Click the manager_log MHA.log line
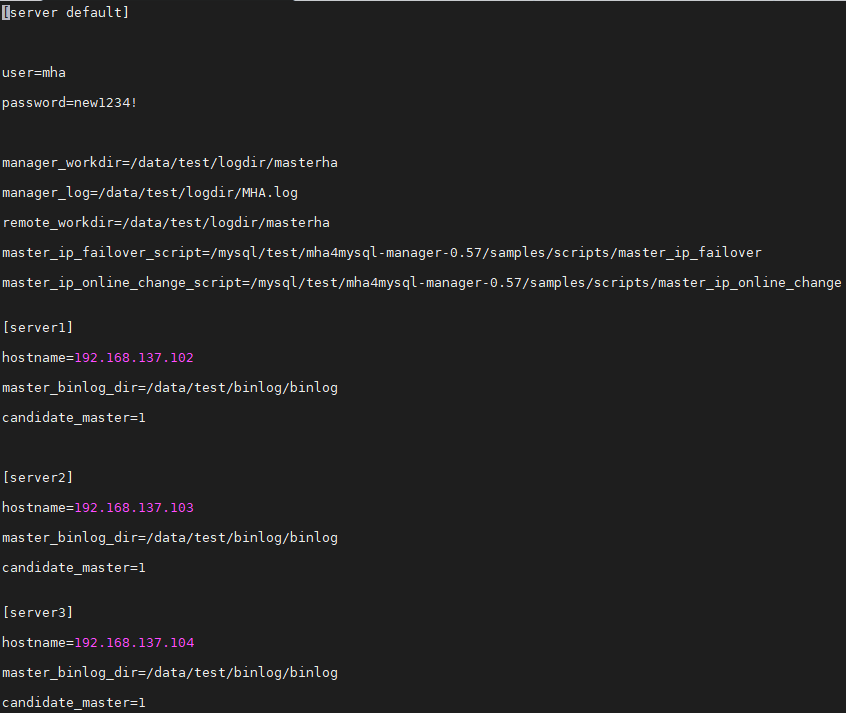846x713 pixels. 149,193
